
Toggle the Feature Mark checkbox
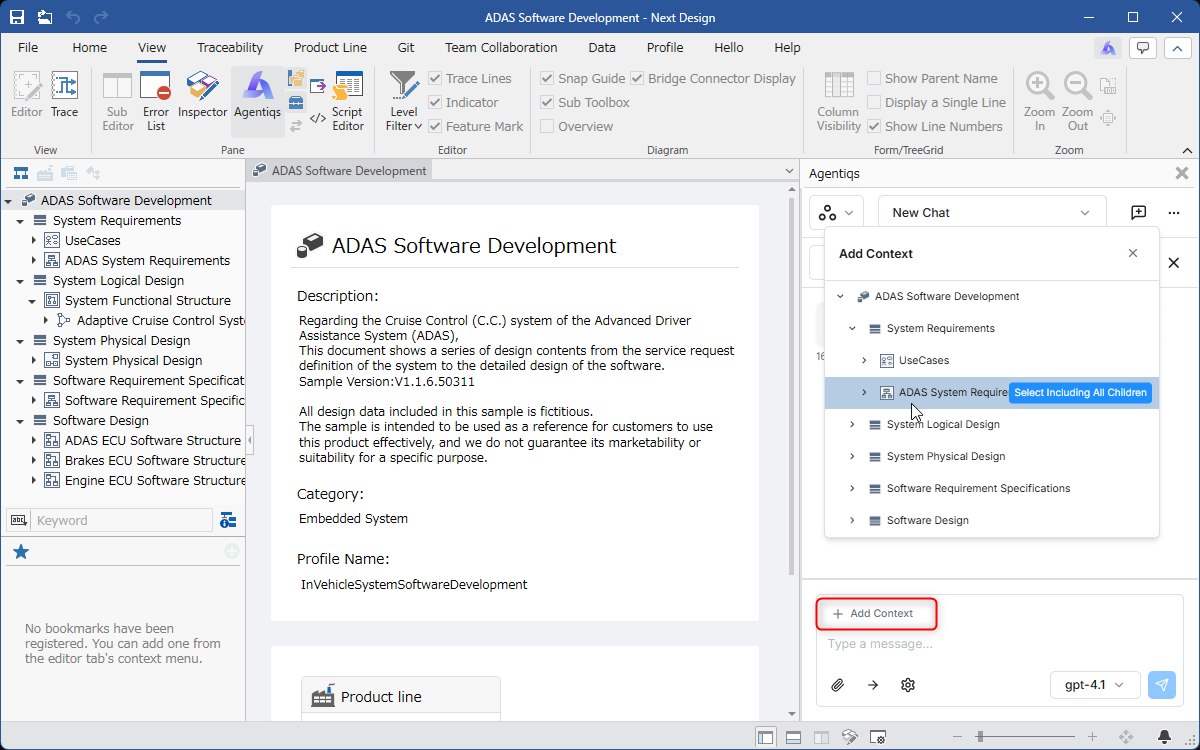(436, 126)
